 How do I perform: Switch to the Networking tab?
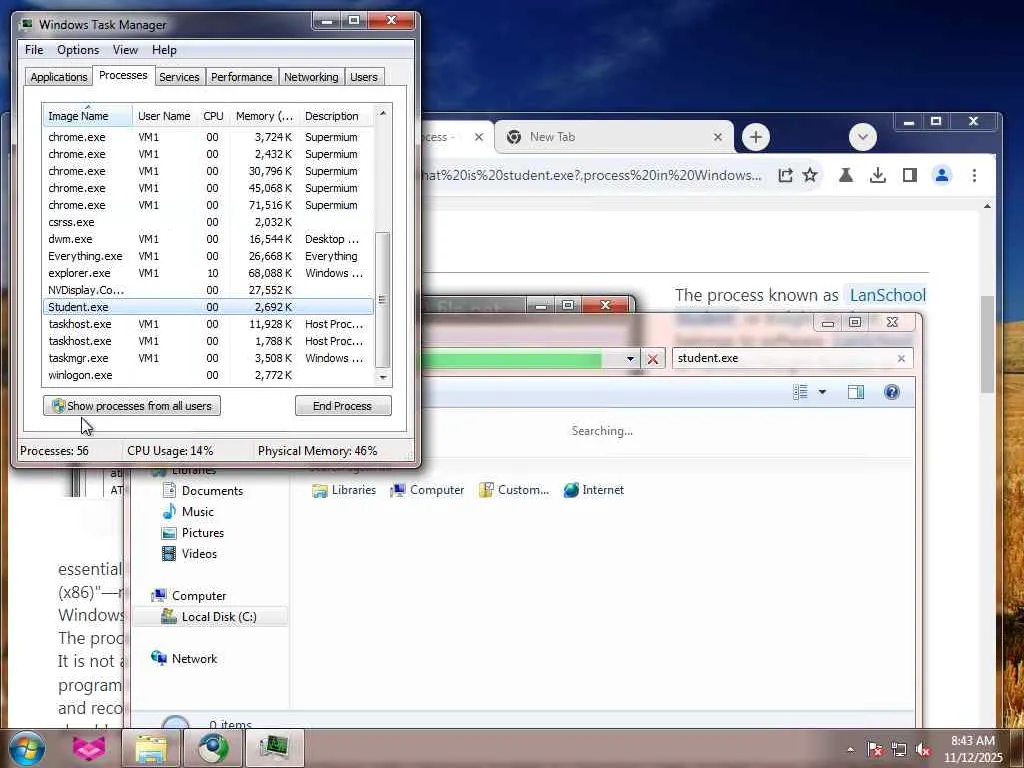pyautogui.click(x=312, y=77)
